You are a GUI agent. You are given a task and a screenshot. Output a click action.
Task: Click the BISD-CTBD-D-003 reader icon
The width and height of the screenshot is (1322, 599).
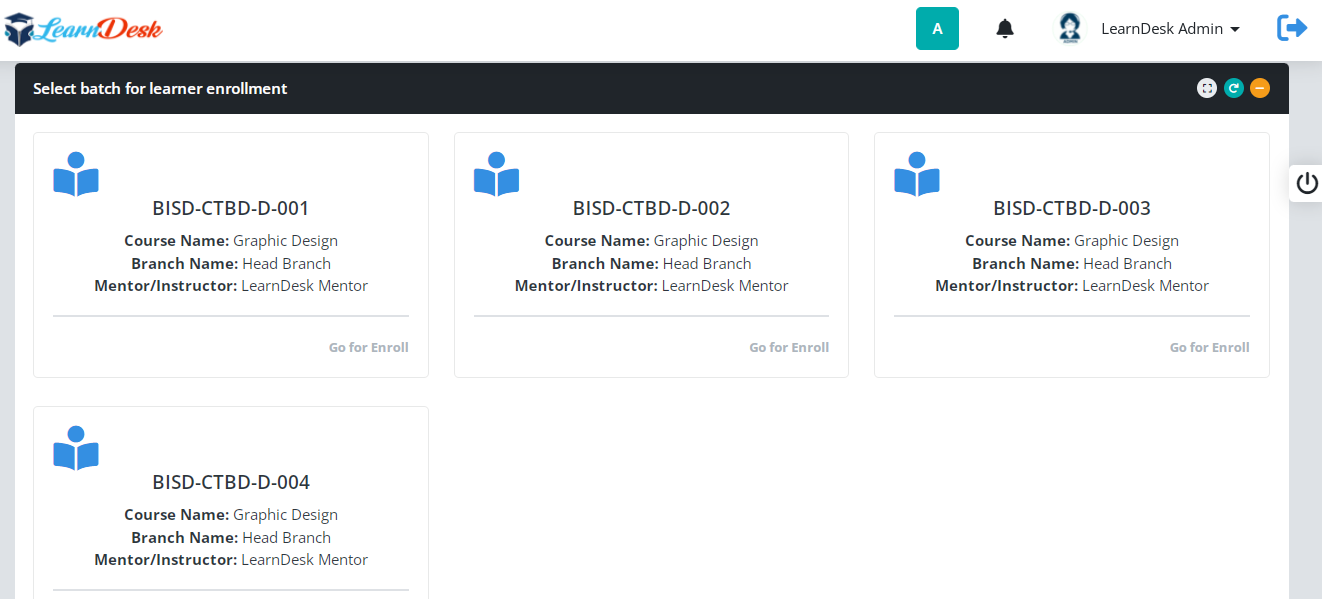917,174
